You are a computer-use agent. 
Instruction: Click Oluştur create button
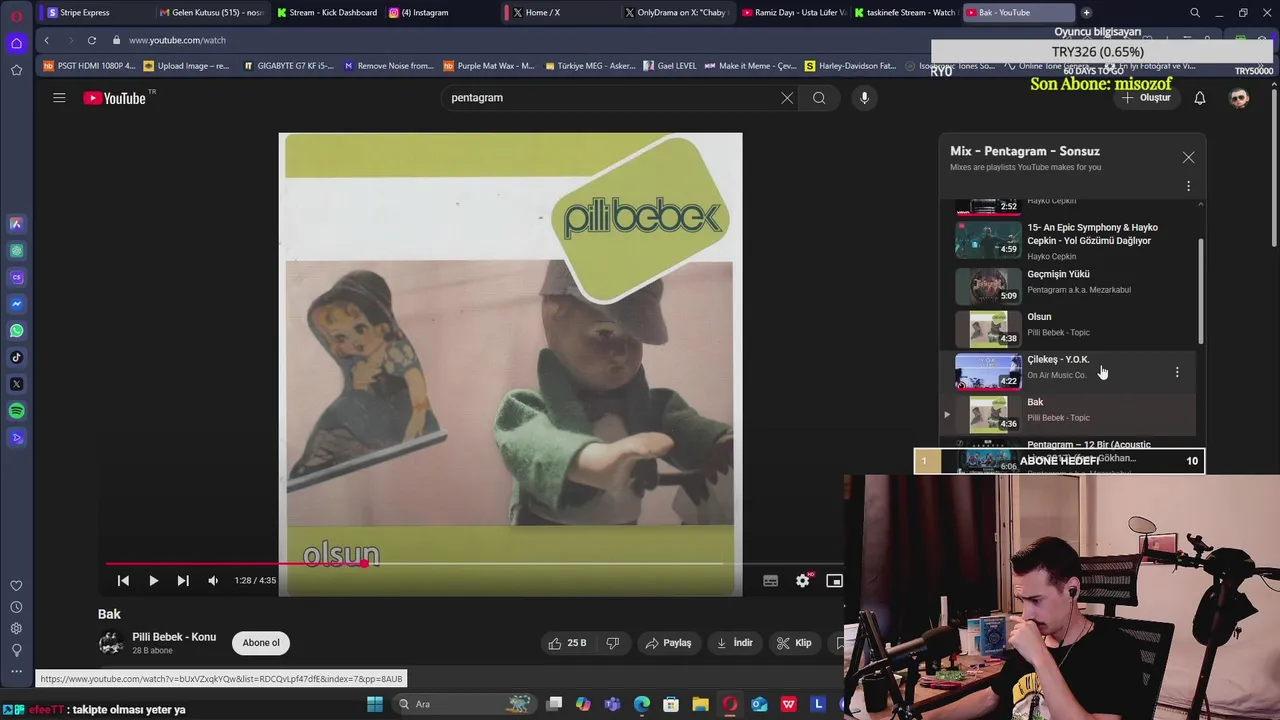(x=1147, y=98)
